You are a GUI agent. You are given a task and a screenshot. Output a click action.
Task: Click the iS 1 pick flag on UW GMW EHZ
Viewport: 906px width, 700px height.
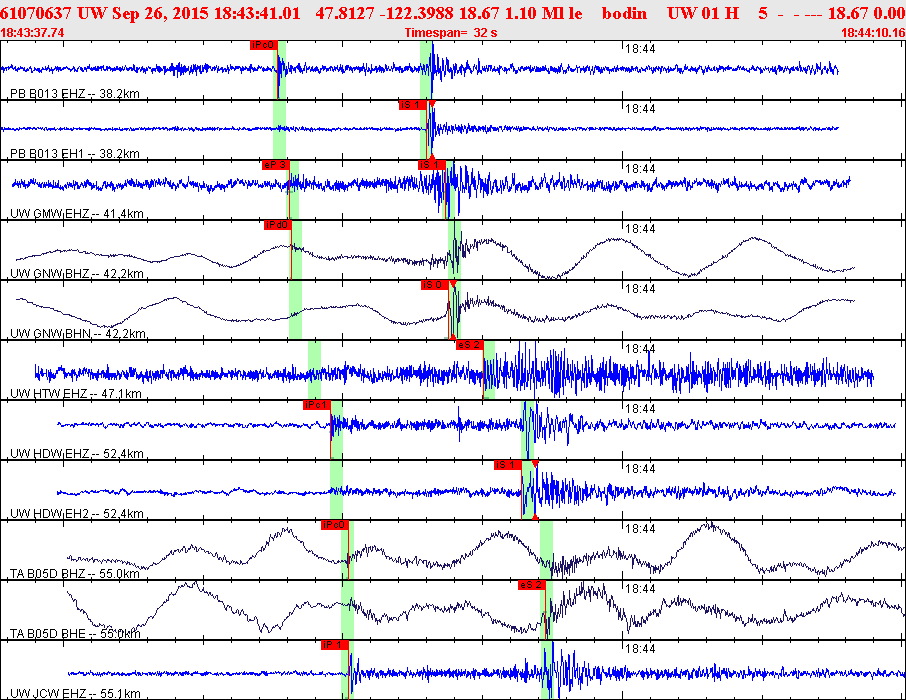(432, 165)
